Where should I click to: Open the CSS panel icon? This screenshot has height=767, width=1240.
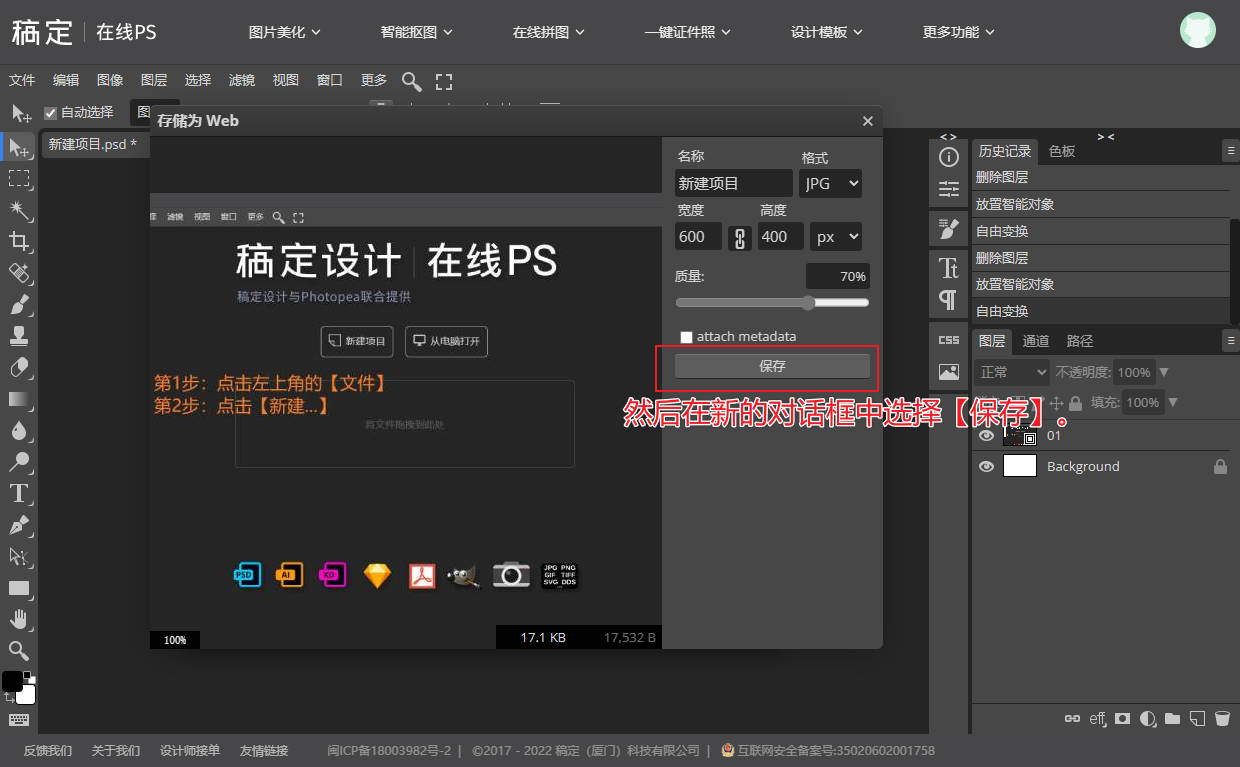(949, 340)
